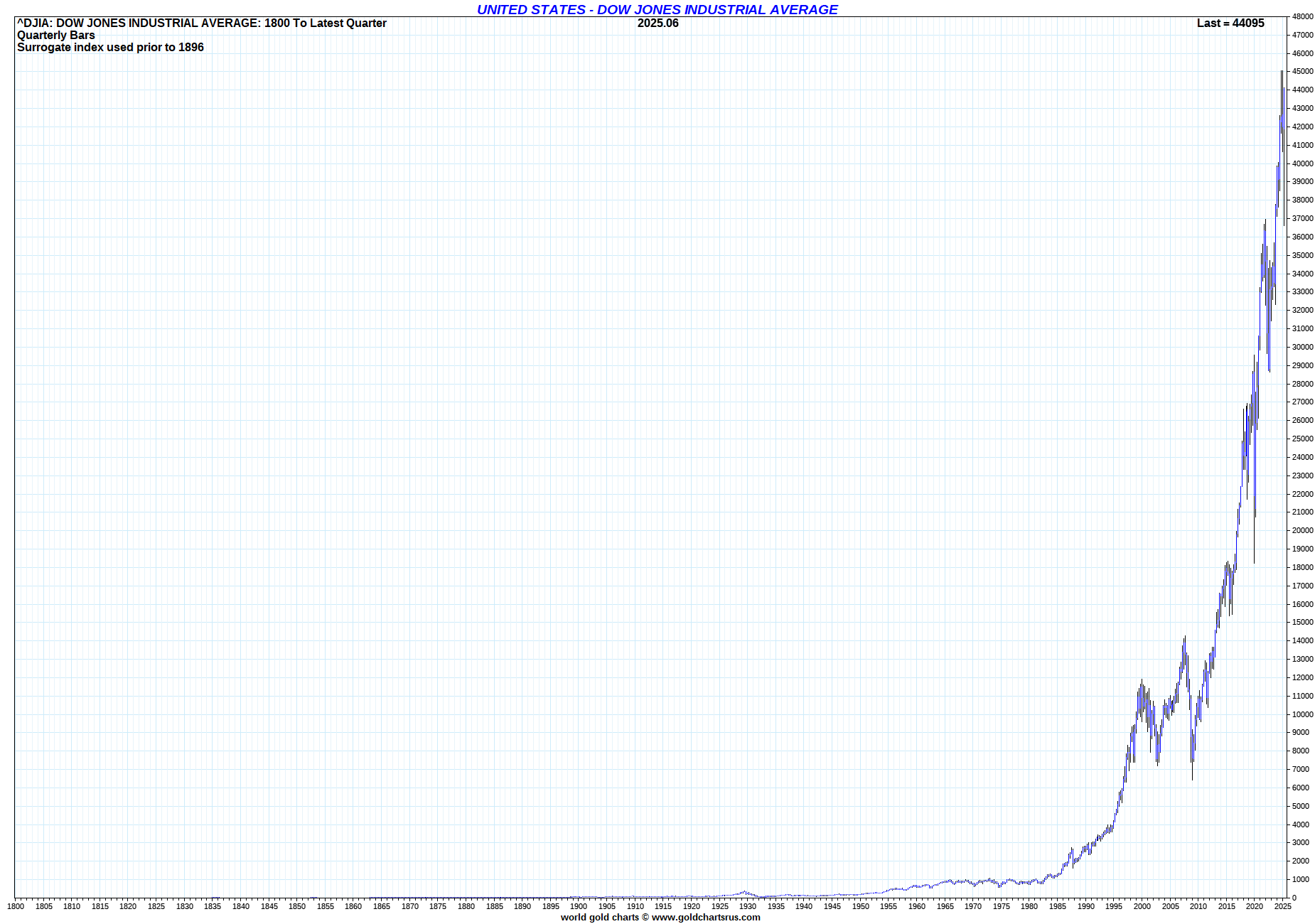Screen dimensions: 1315x924
Task: Click the 10000 y-axis label
Action: tap(1303, 714)
